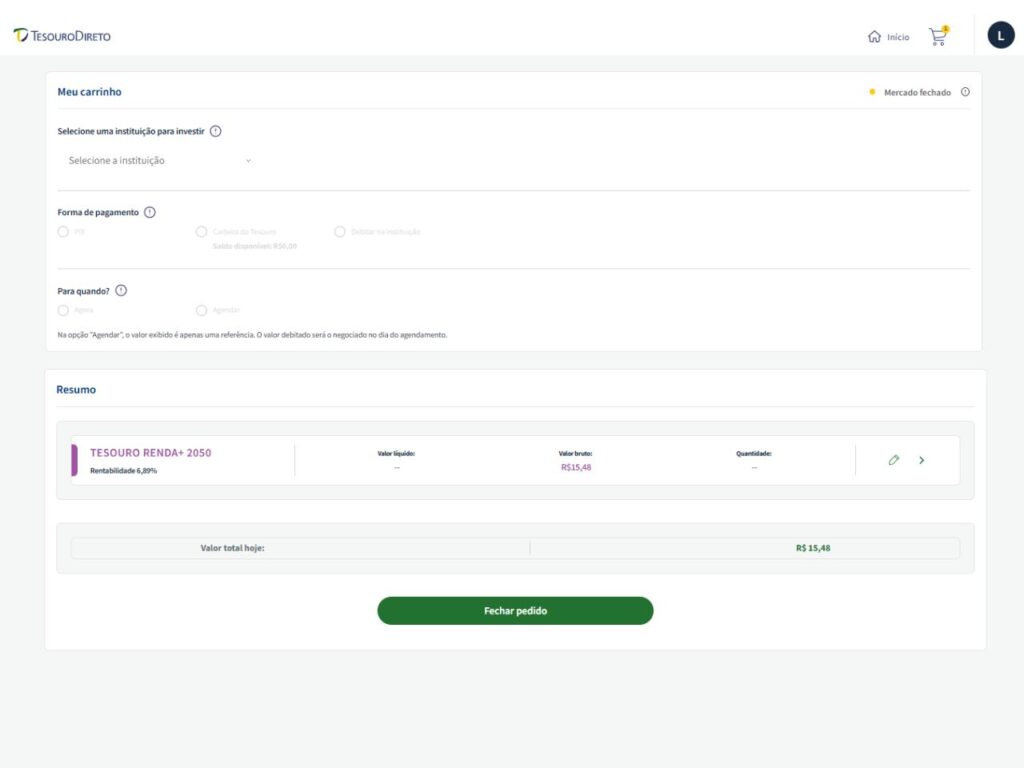Screen dimensions: 1024x768
Task: Click the Mercado fechado status text
Action: (917, 93)
